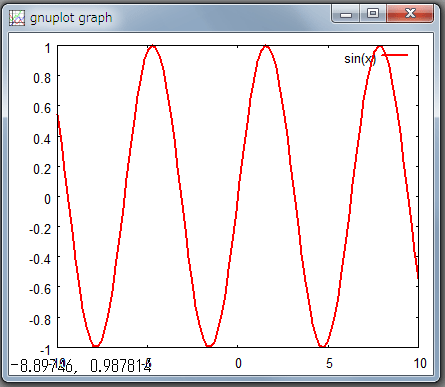445x387 pixels.
Task: Click the x-axis label 10
Action: (420, 363)
